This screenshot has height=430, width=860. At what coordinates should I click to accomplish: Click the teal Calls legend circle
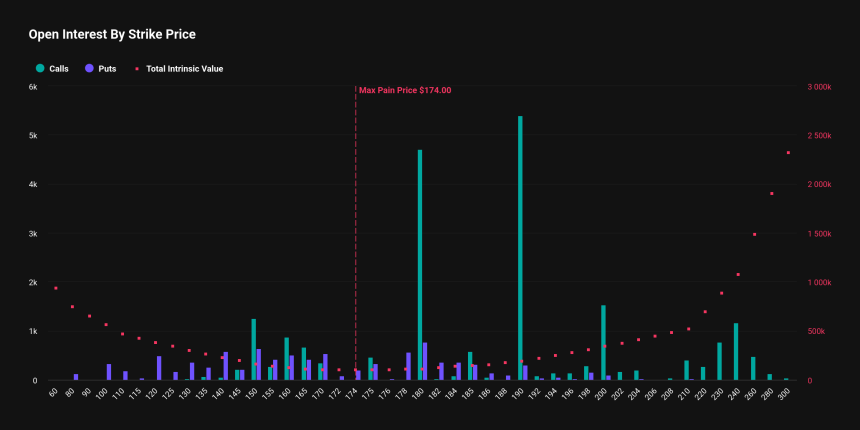click(40, 69)
